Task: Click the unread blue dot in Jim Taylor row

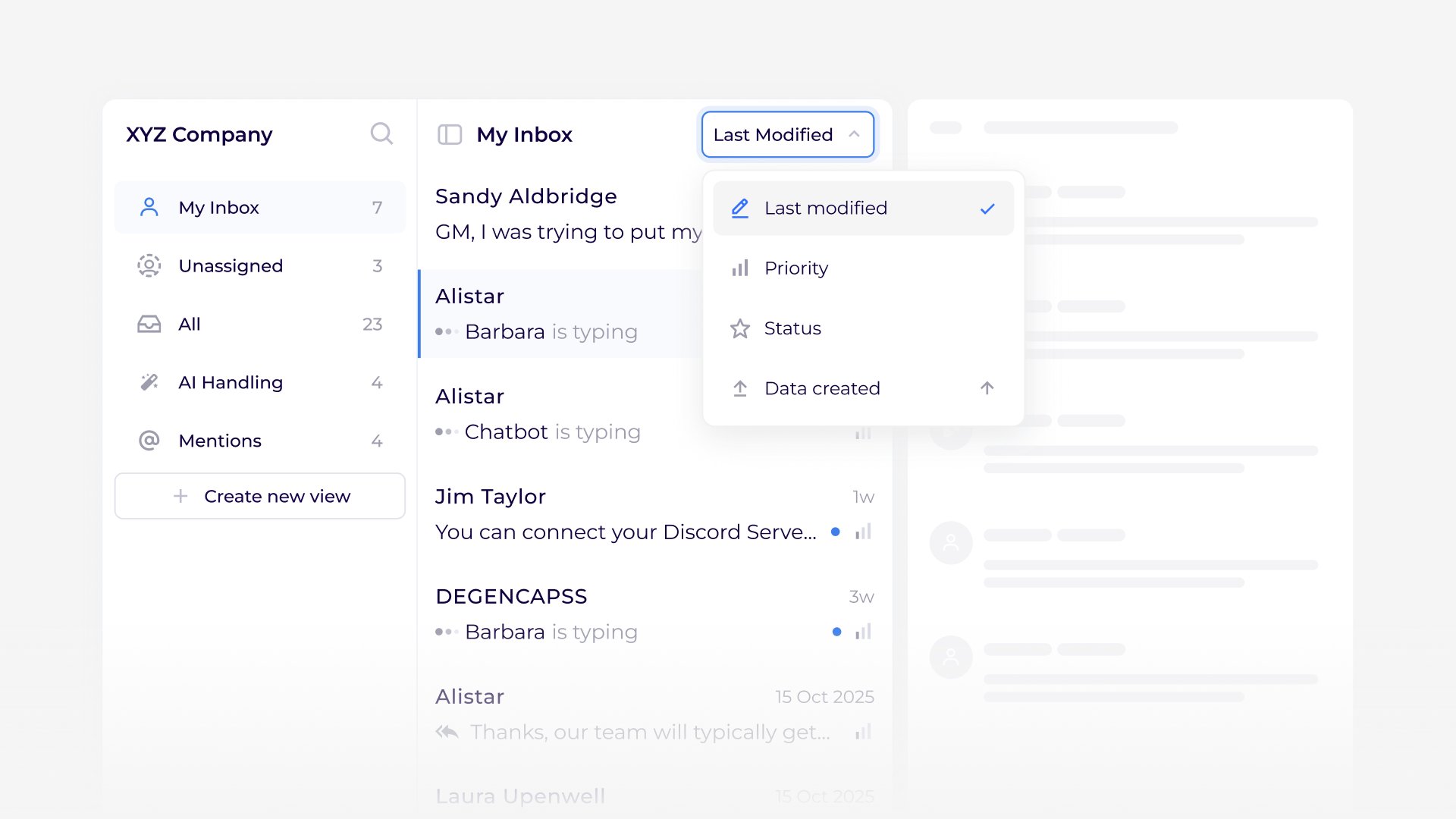Action: (836, 532)
